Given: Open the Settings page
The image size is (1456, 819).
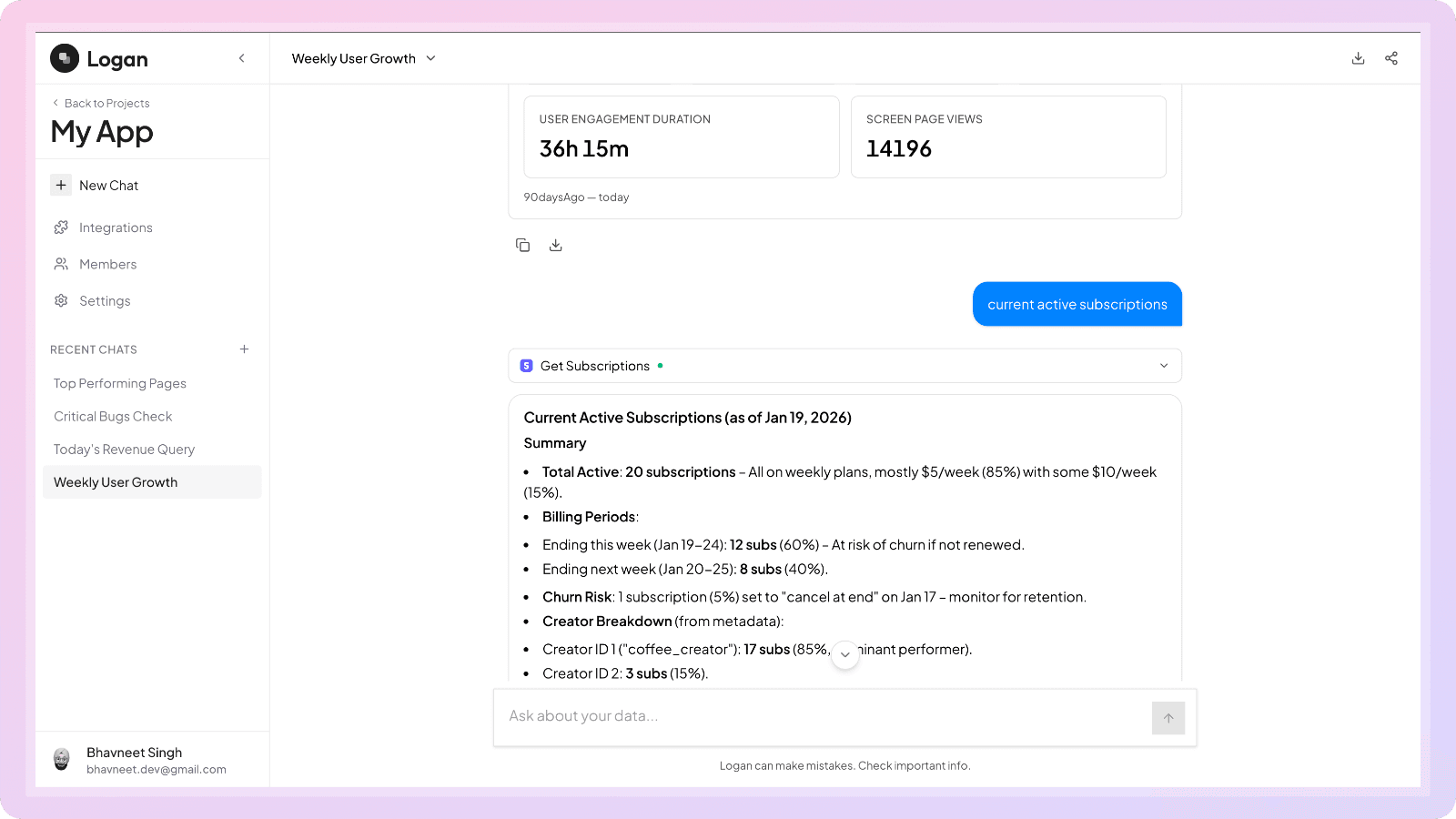Looking at the screenshot, I should tap(105, 301).
